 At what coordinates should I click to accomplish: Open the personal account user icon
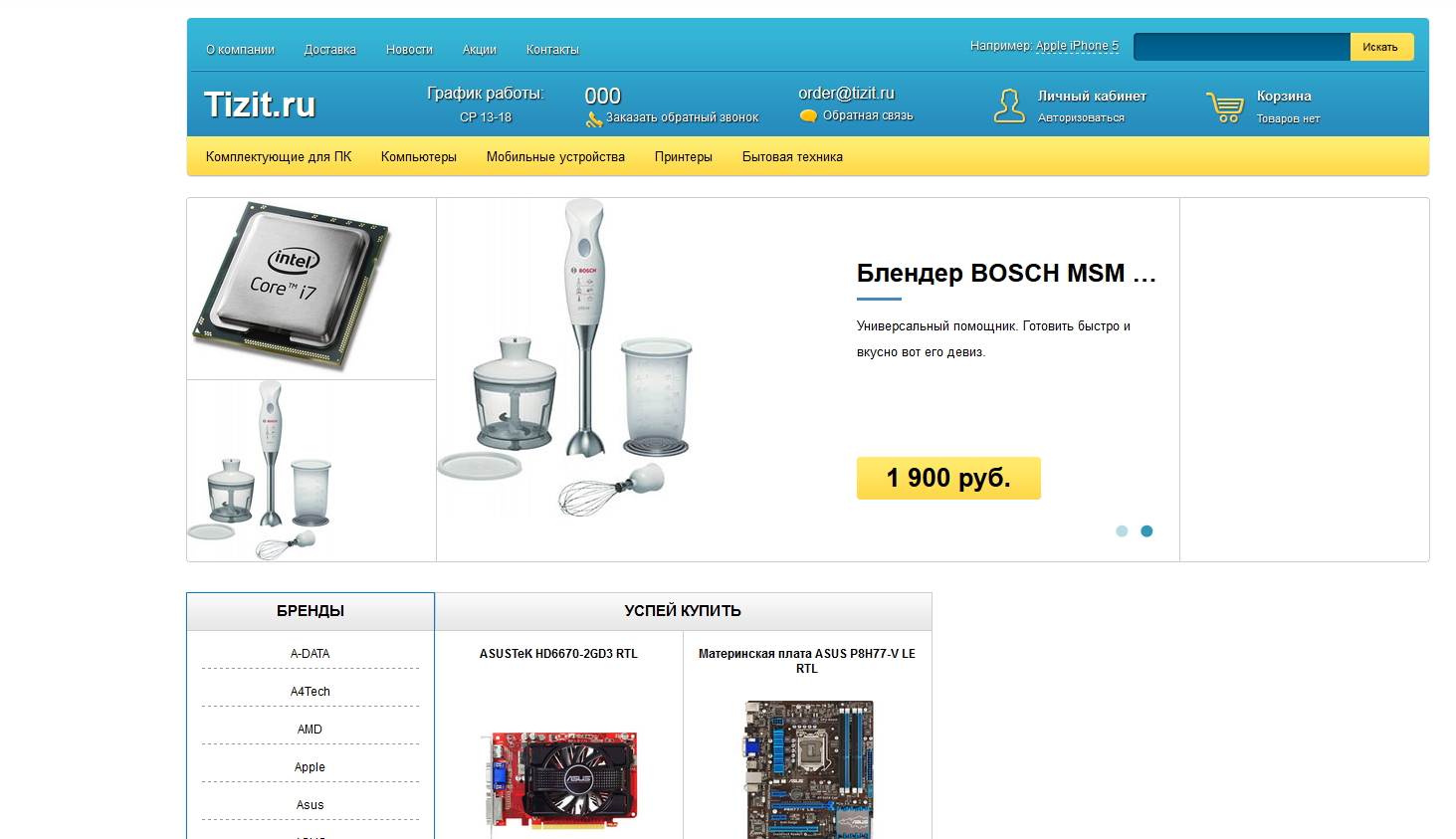[1009, 105]
